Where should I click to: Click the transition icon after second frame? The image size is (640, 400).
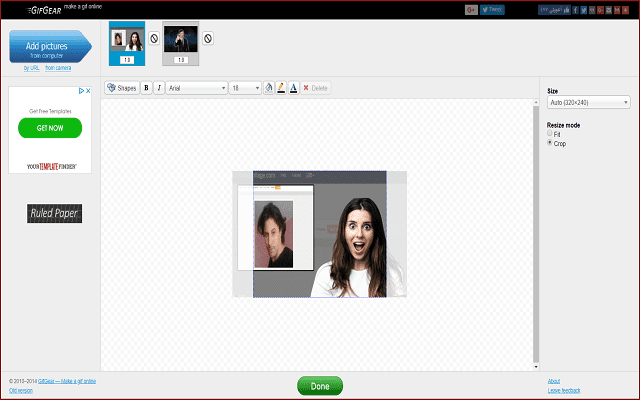click(208, 39)
